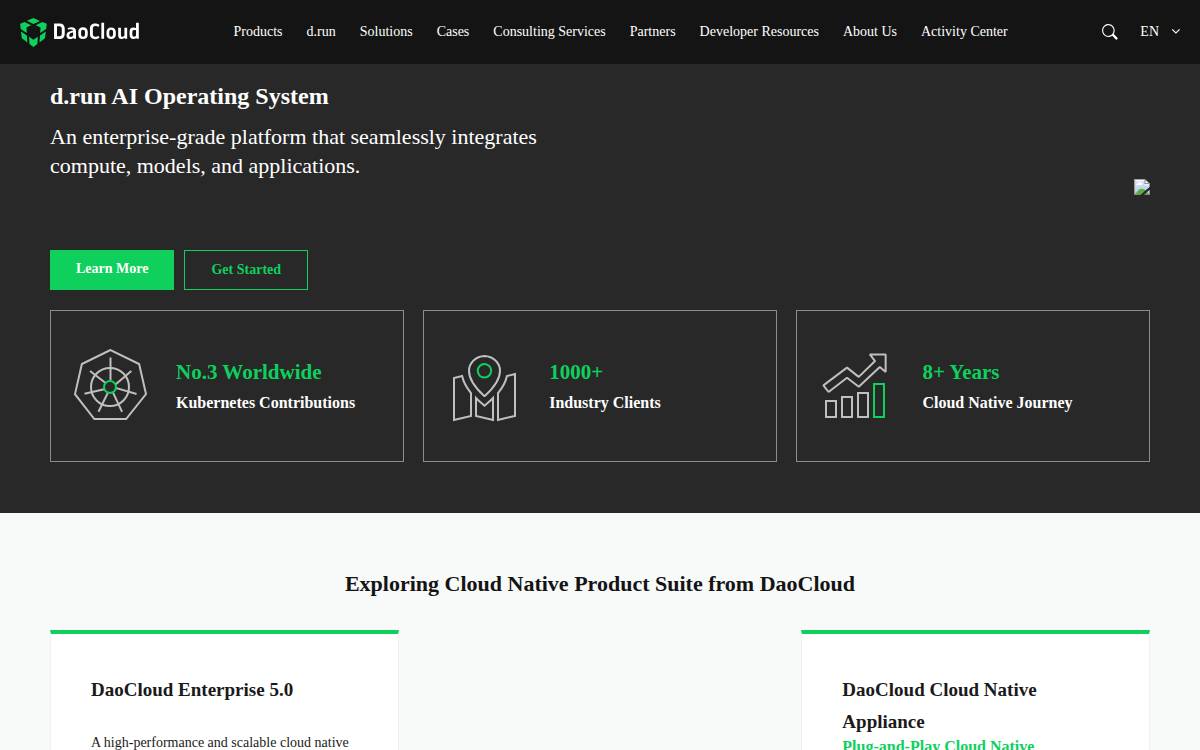
Task: Click the high-performance cloud native description
Action: point(220,743)
